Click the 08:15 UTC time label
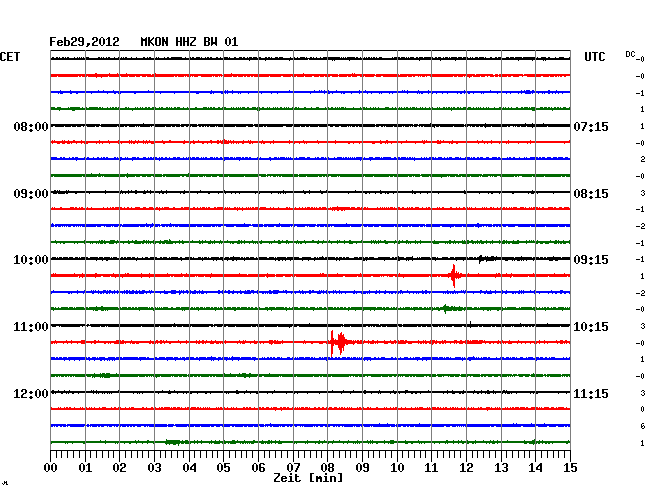Image resolution: width=650 pixels, height=494 pixels. [x=591, y=194]
